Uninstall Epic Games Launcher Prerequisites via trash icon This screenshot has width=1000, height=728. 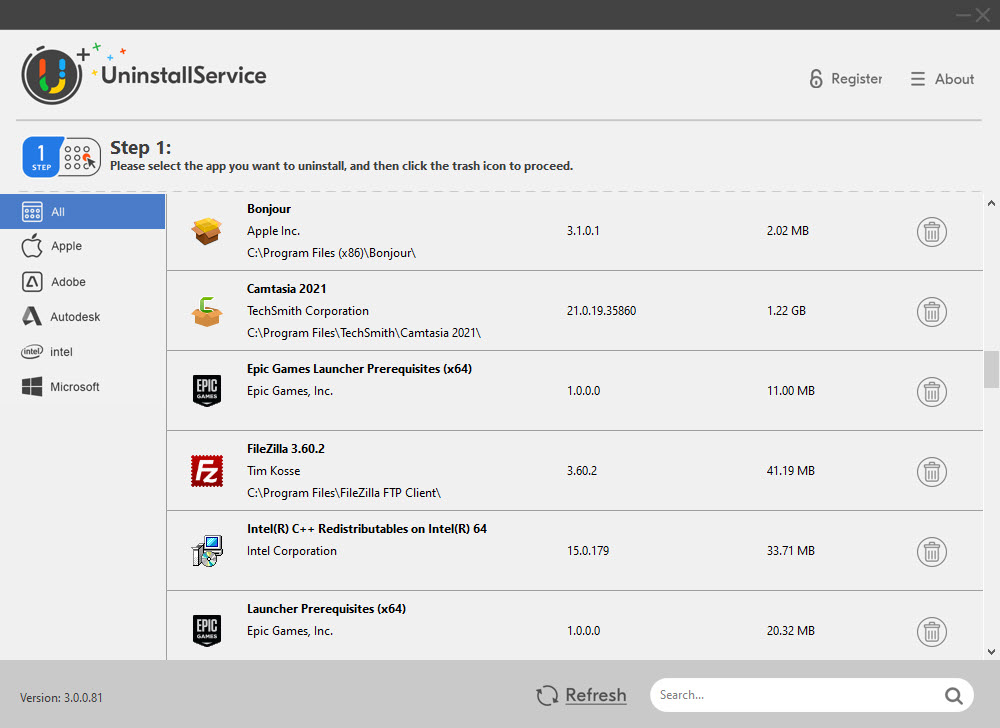tap(932, 392)
